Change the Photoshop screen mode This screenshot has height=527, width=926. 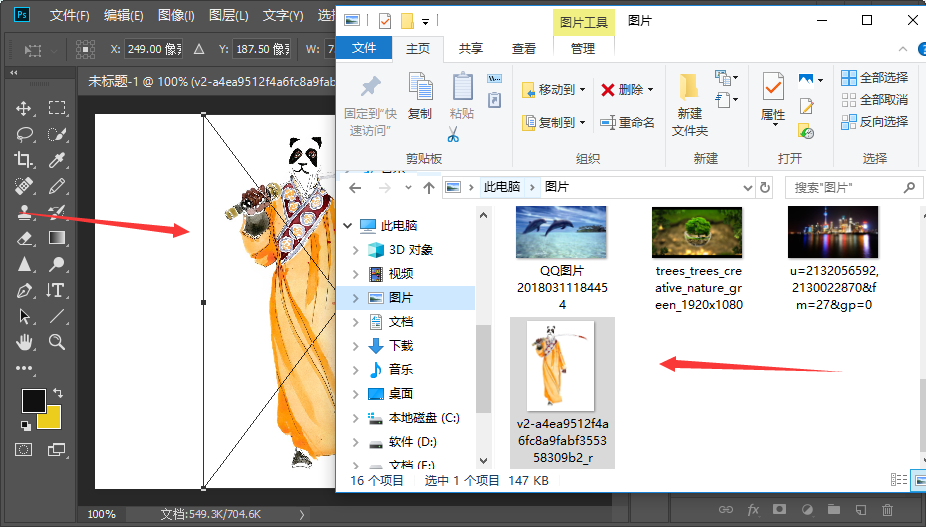pos(57,450)
